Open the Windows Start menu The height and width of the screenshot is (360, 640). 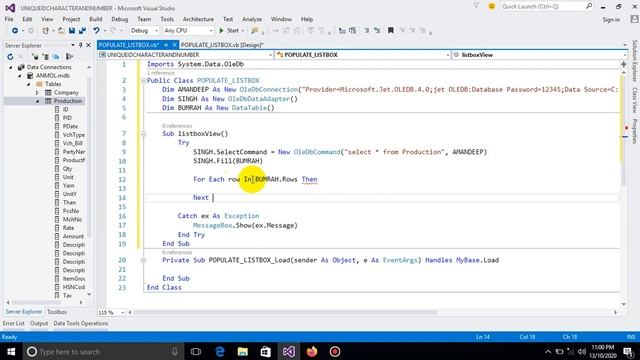click(11, 351)
